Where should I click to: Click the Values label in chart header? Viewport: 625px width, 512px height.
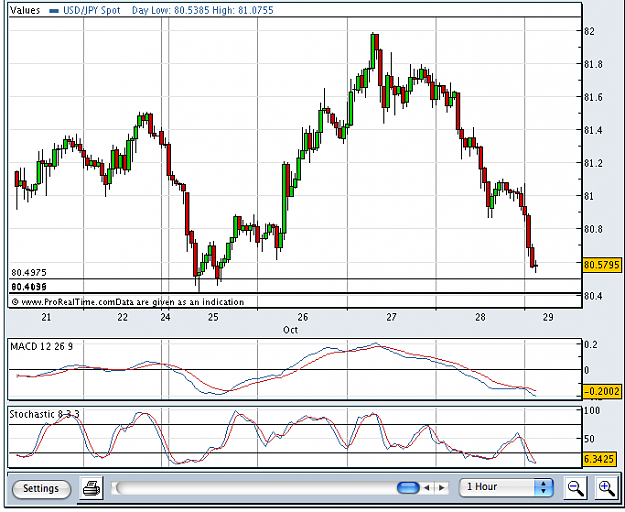coord(25,10)
